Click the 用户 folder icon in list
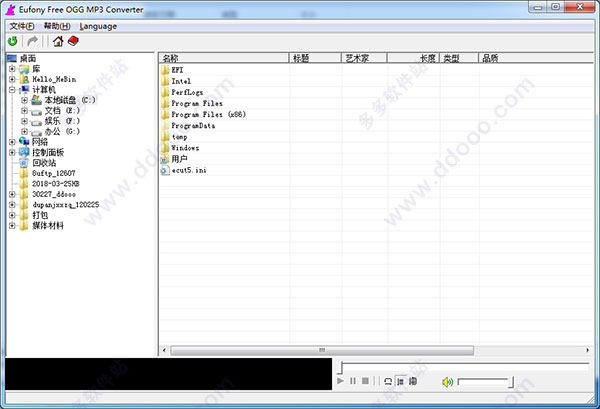The width and height of the screenshot is (600, 409). (165, 159)
